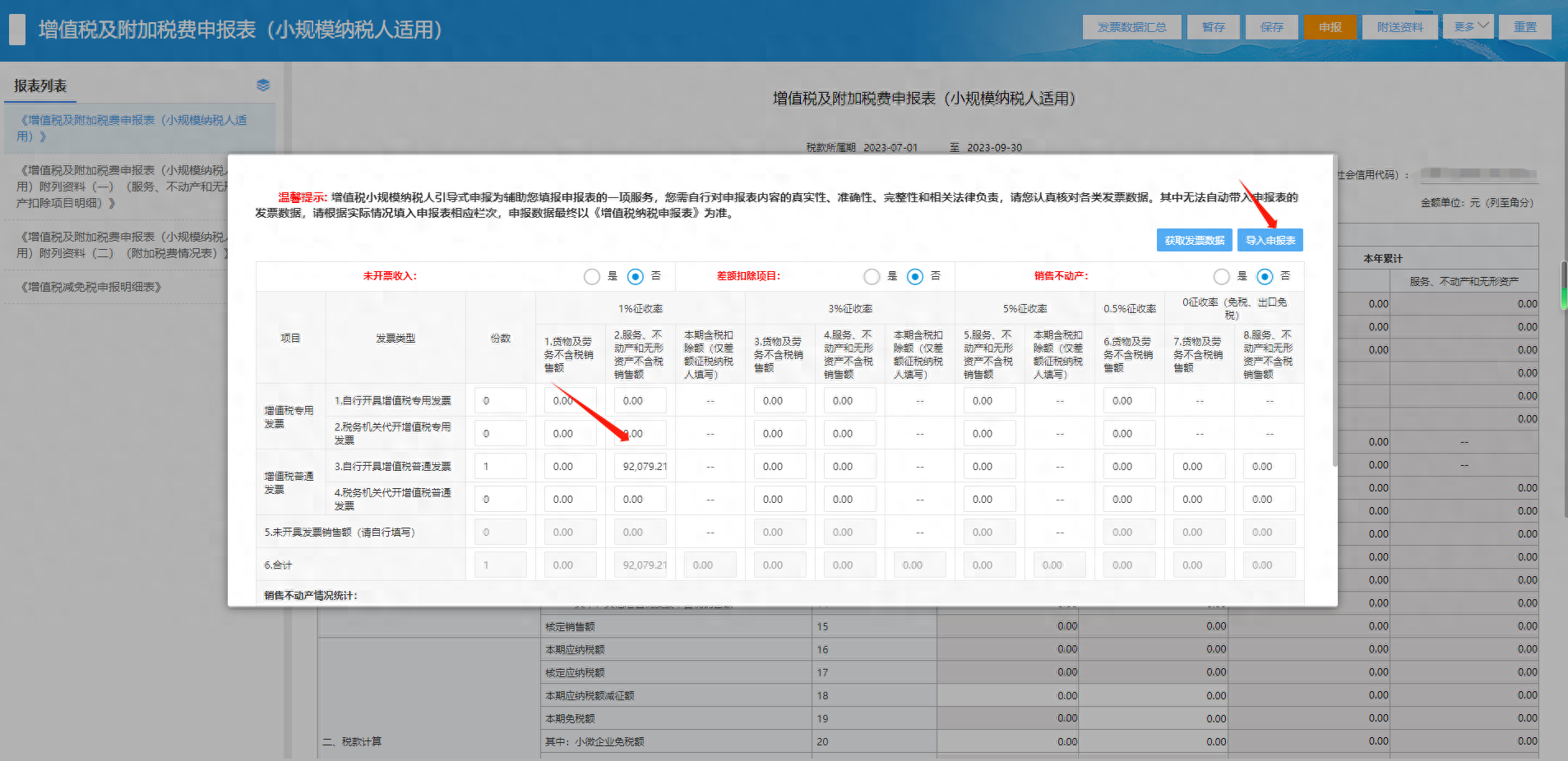Select 否 radio for 销售不动产
The image size is (1568, 761).
coord(1265,277)
